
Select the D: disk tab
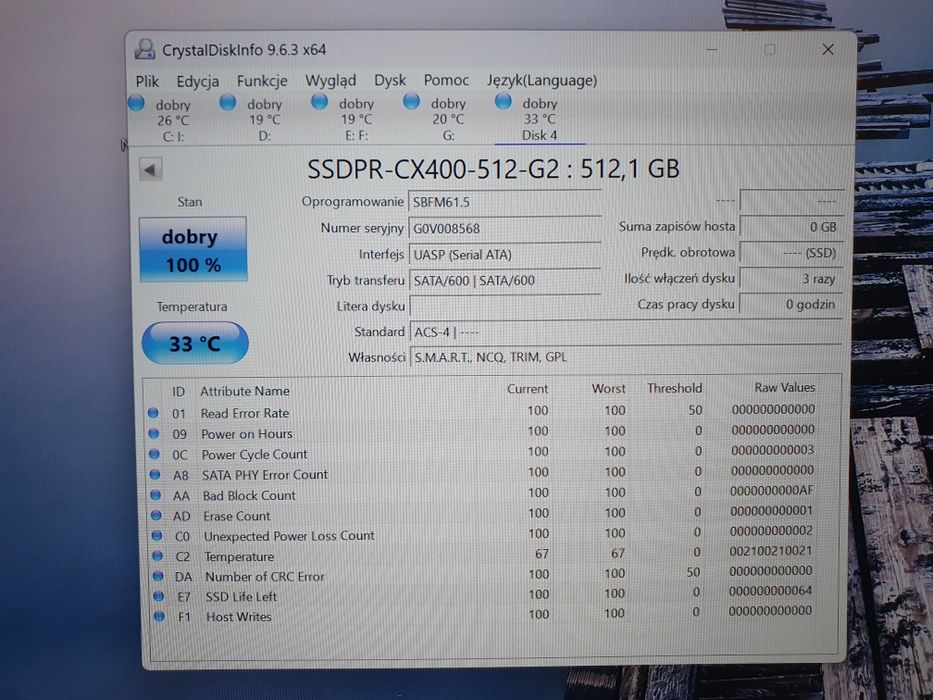[264, 120]
